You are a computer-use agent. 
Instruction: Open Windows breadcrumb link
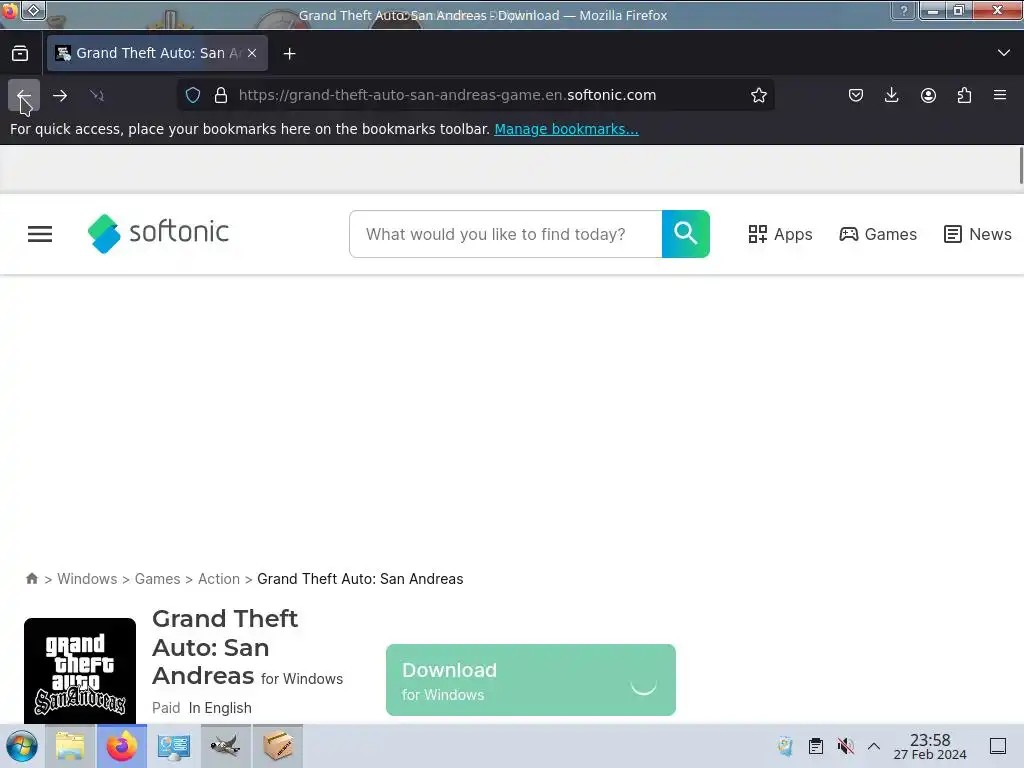[87, 579]
